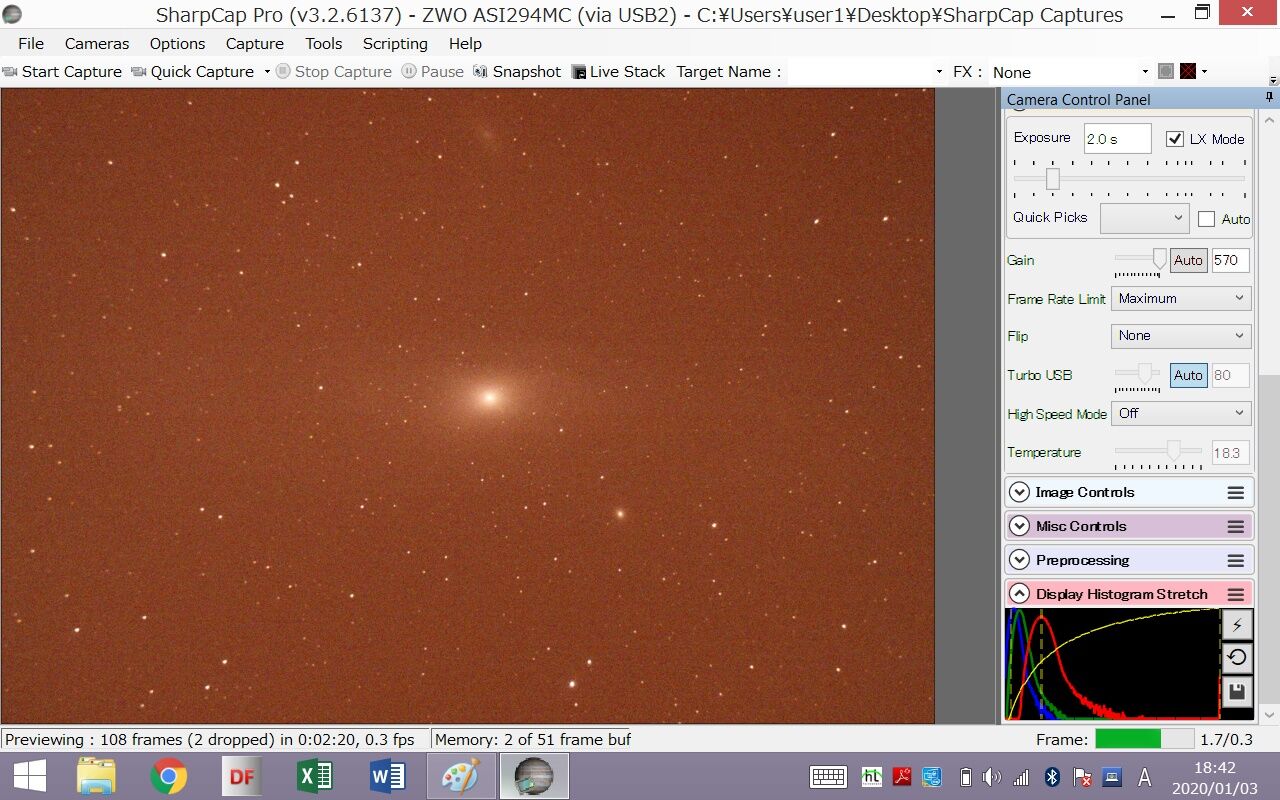Open the Help menu
The height and width of the screenshot is (800, 1280).
(465, 43)
